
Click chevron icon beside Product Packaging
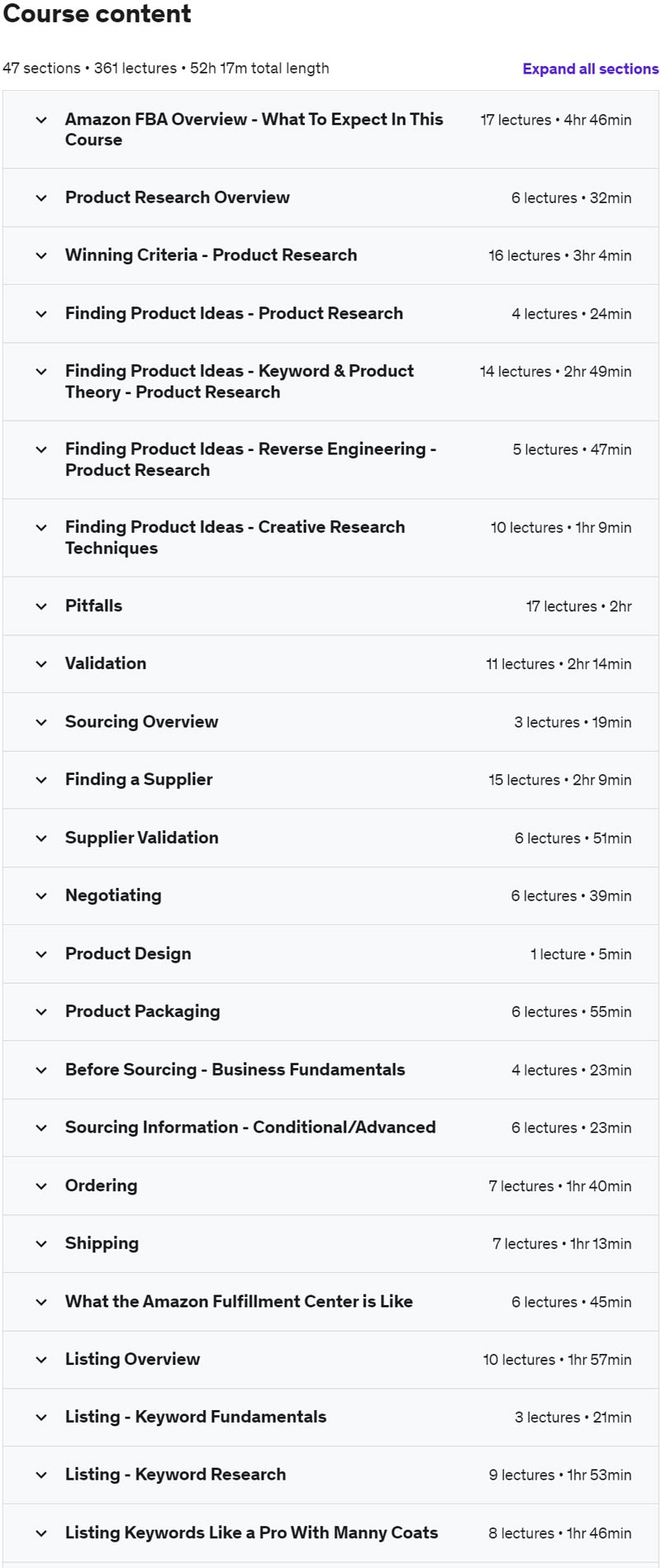click(x=41, y=1012)
